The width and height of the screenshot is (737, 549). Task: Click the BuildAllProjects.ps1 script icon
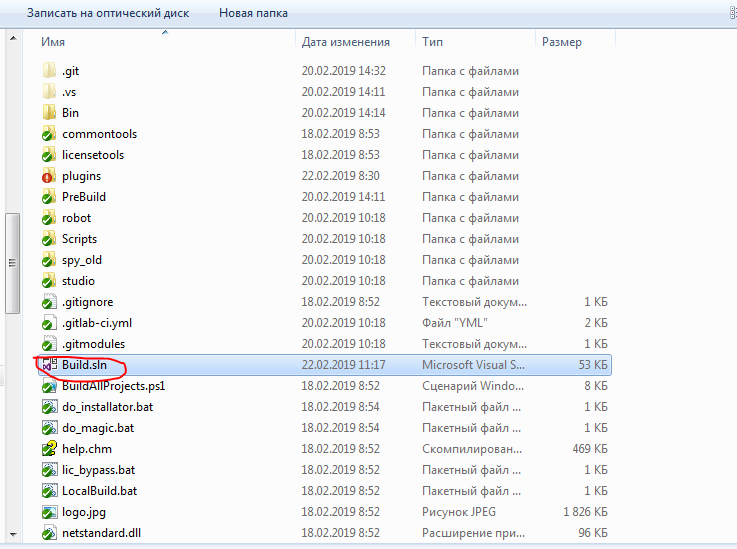(x=49, y=386)
